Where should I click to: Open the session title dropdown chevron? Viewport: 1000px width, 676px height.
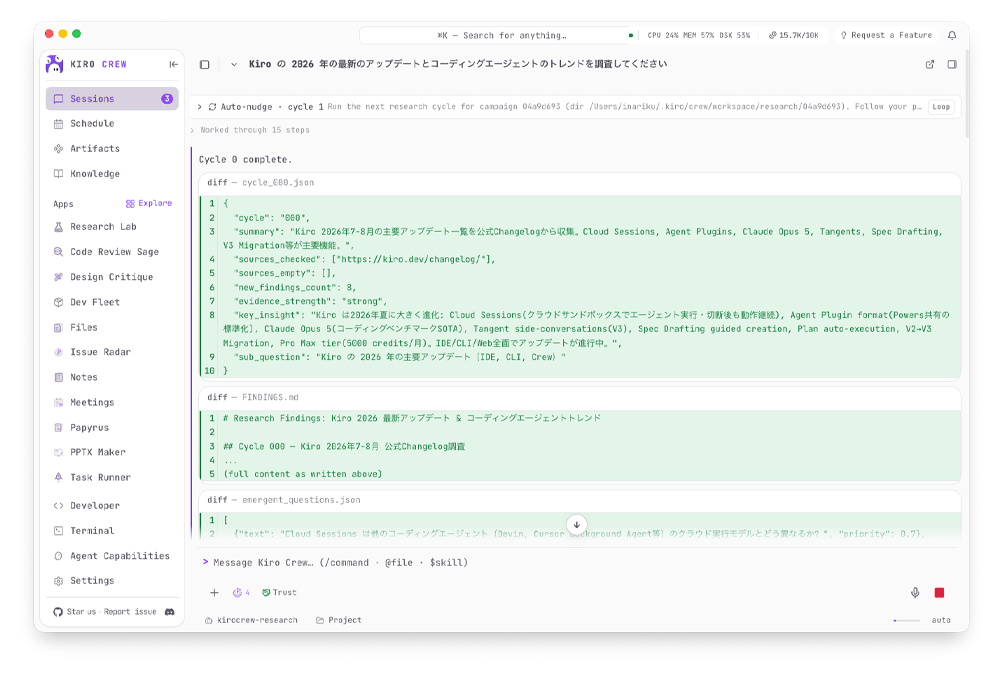pos(234,64)
